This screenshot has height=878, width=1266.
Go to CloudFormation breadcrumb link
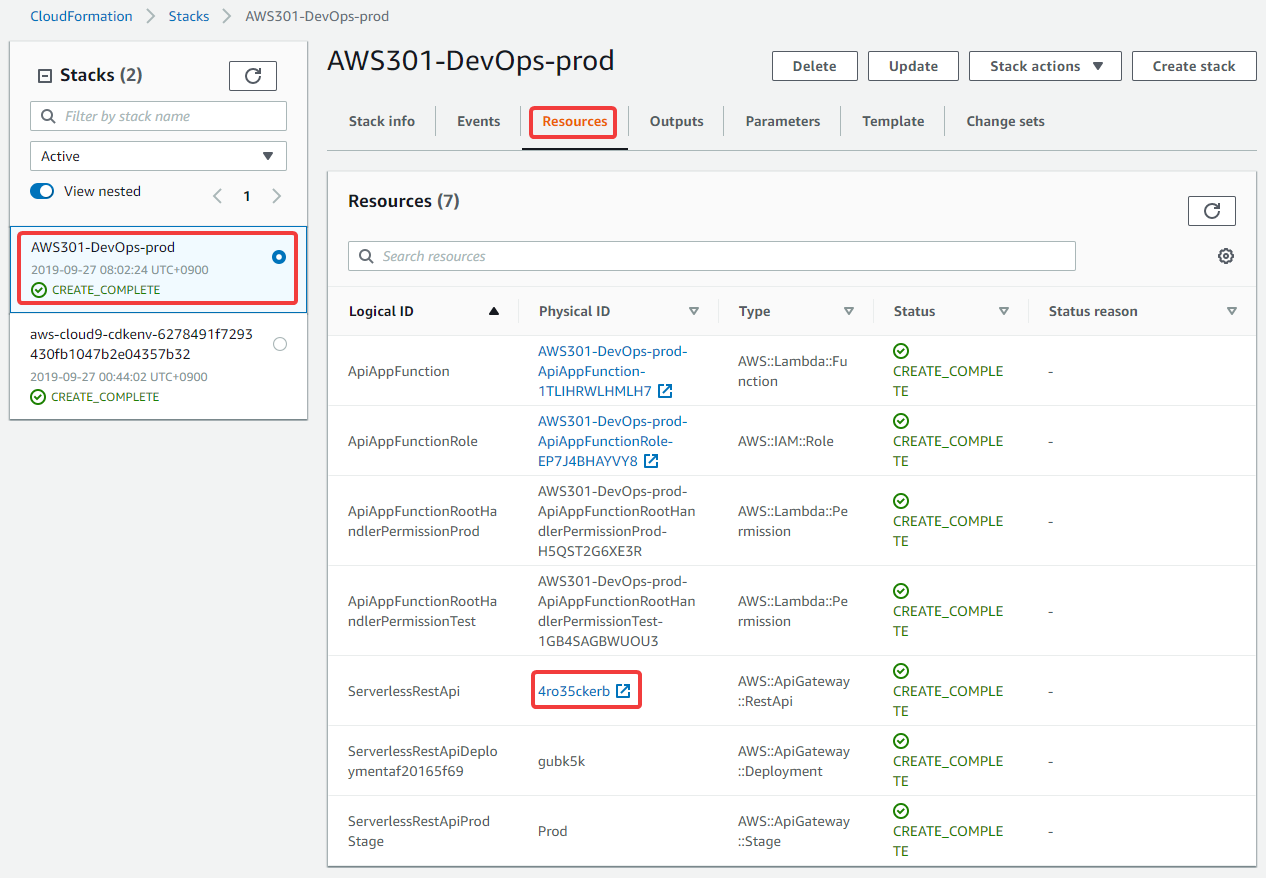point(81,16)
